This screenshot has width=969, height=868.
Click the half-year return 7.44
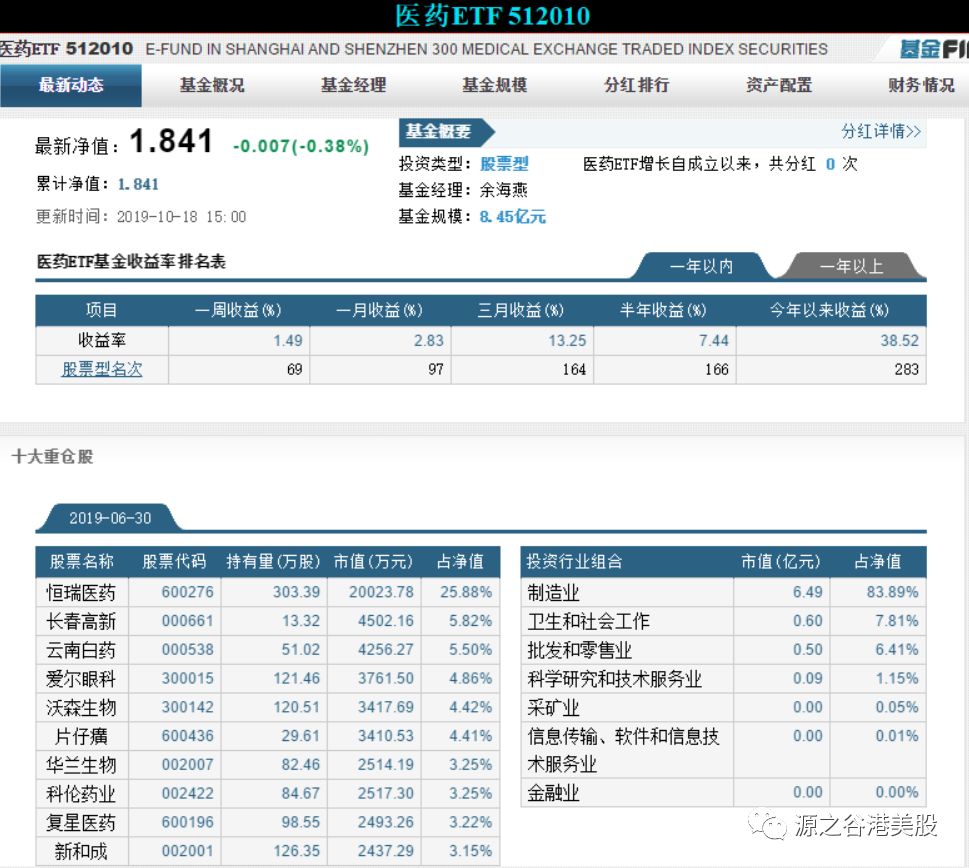714,340
